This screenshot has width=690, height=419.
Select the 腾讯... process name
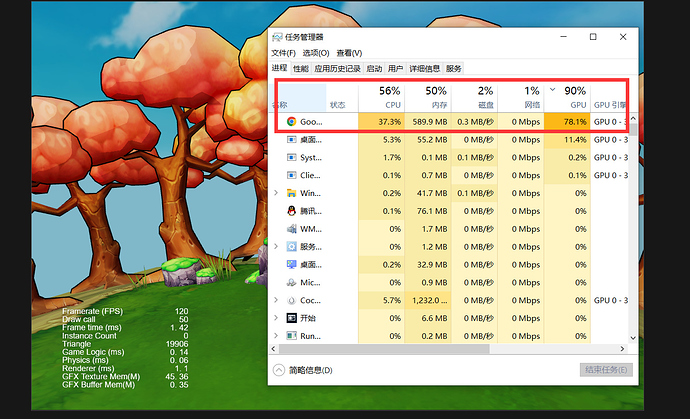click(311, 211)
